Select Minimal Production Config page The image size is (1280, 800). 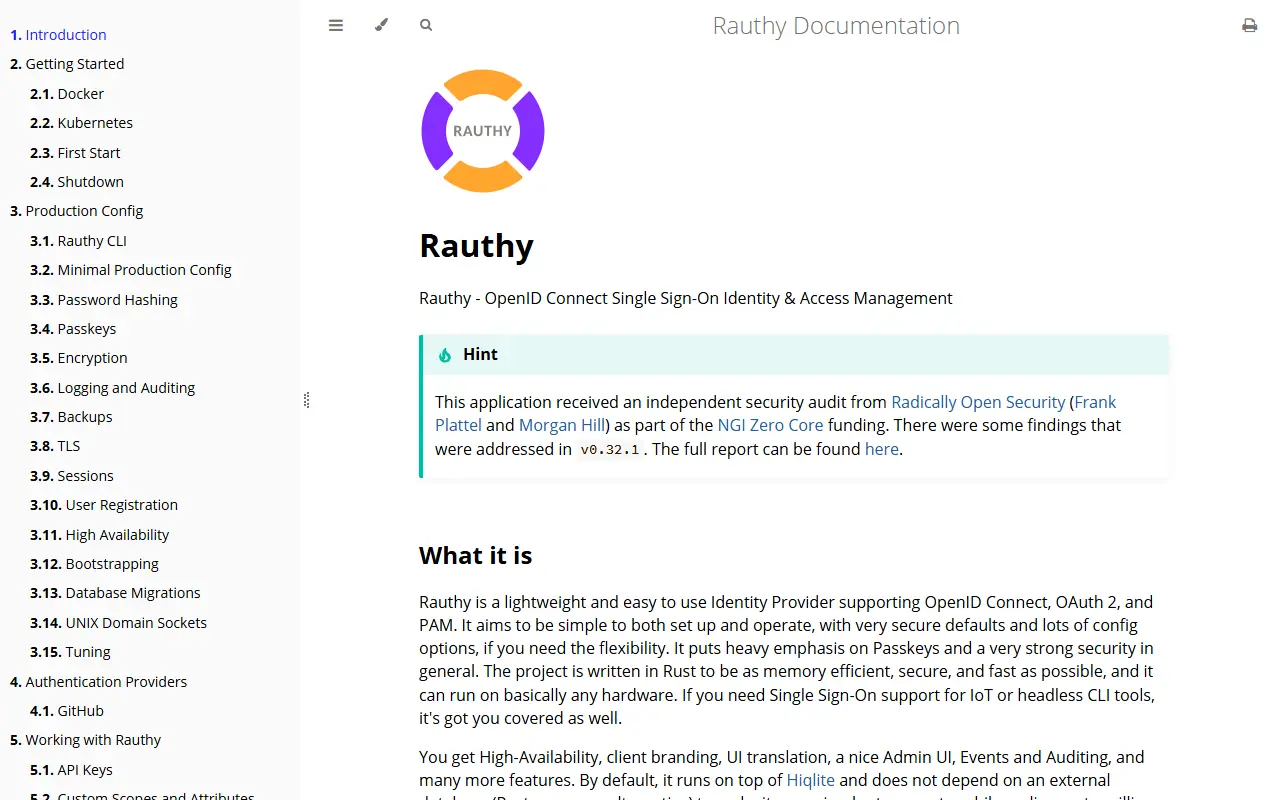131,270
